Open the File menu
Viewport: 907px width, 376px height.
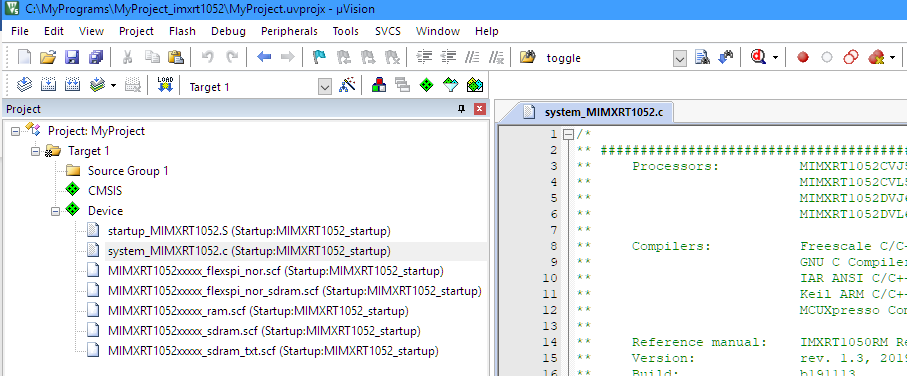pyautogui.click(x=20, y=31)
